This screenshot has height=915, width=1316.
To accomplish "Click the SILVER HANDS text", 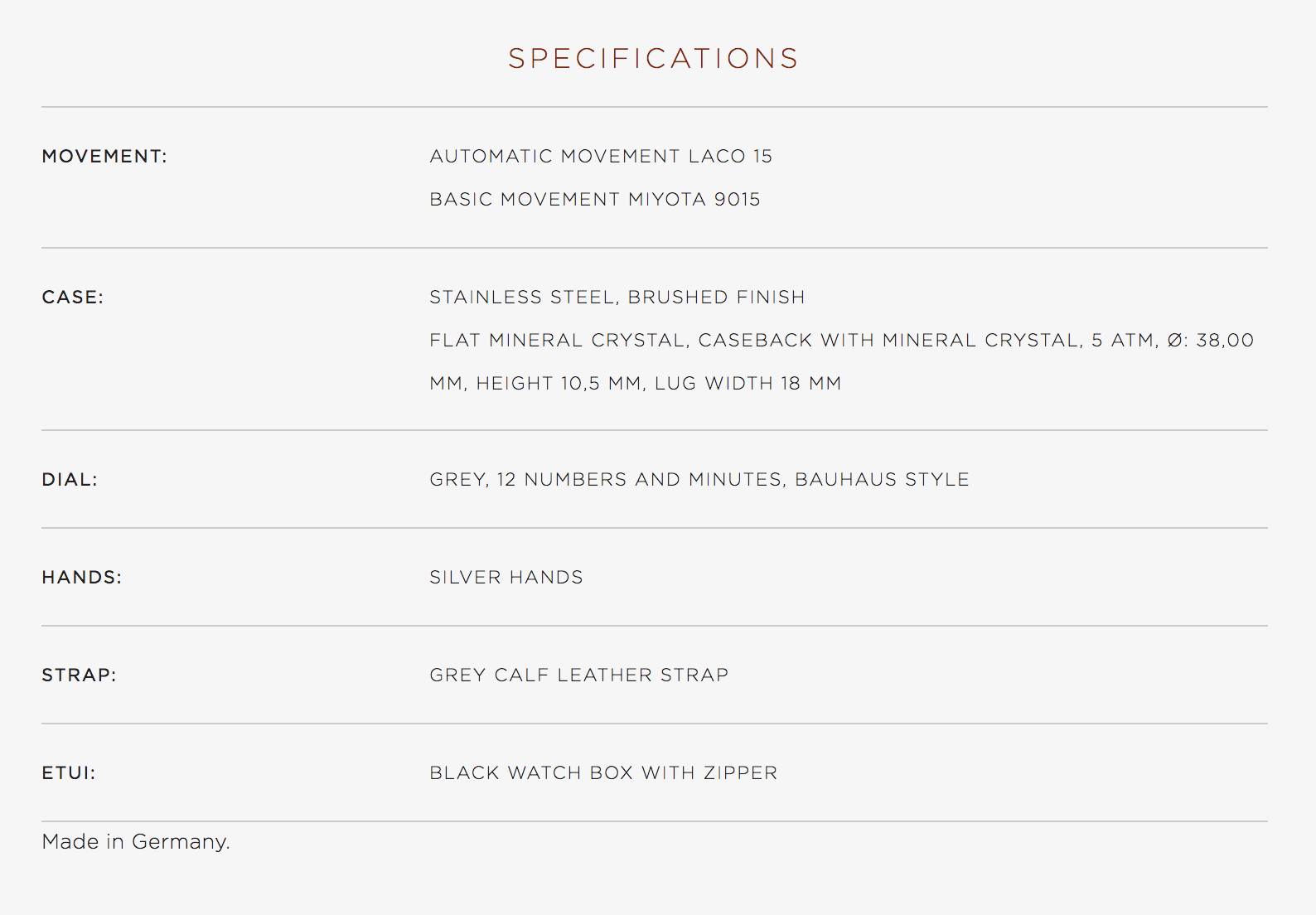I will (506, 577).
